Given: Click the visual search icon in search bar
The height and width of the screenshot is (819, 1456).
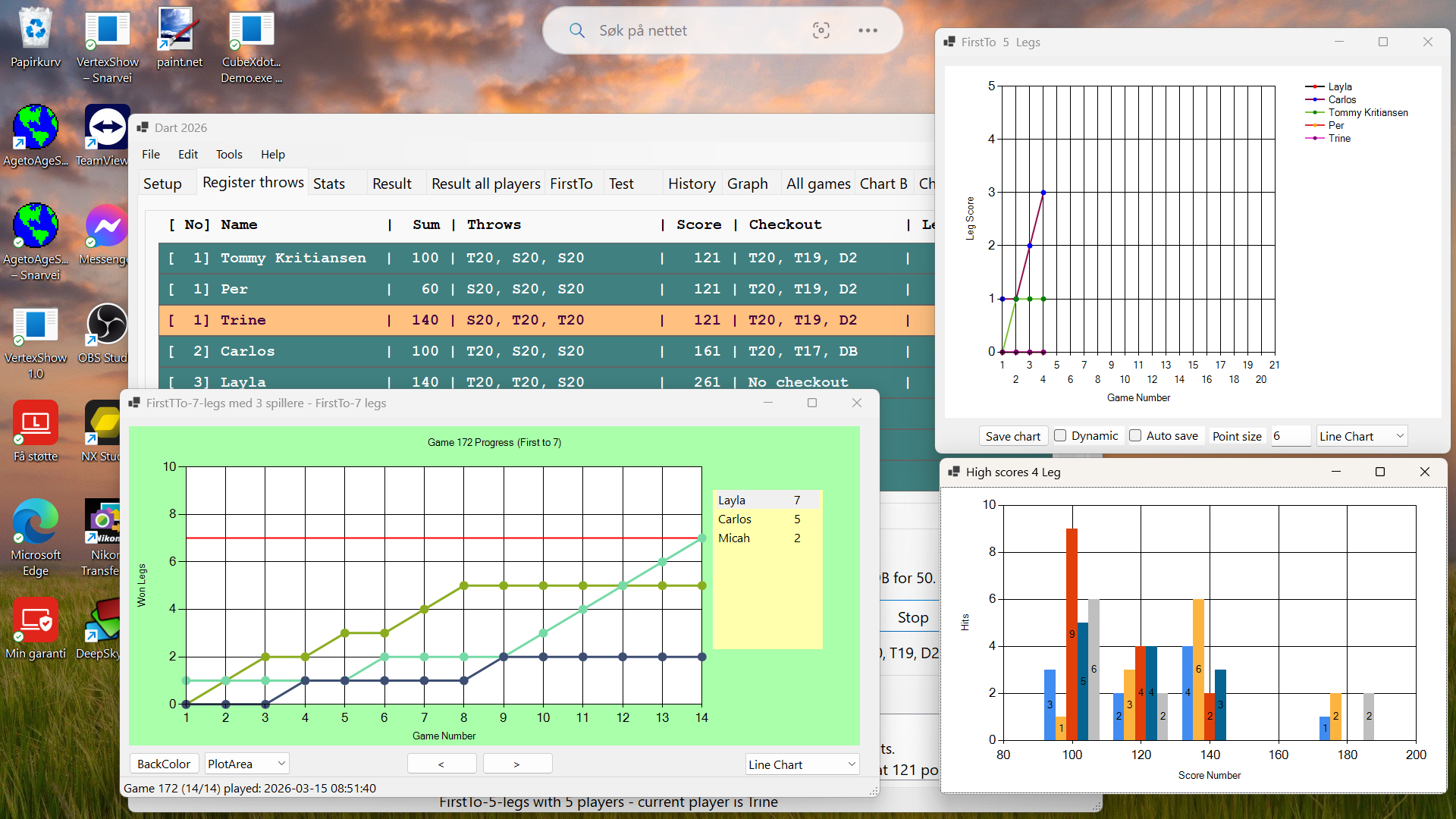Looking at the screenshot, I should 821,30.
